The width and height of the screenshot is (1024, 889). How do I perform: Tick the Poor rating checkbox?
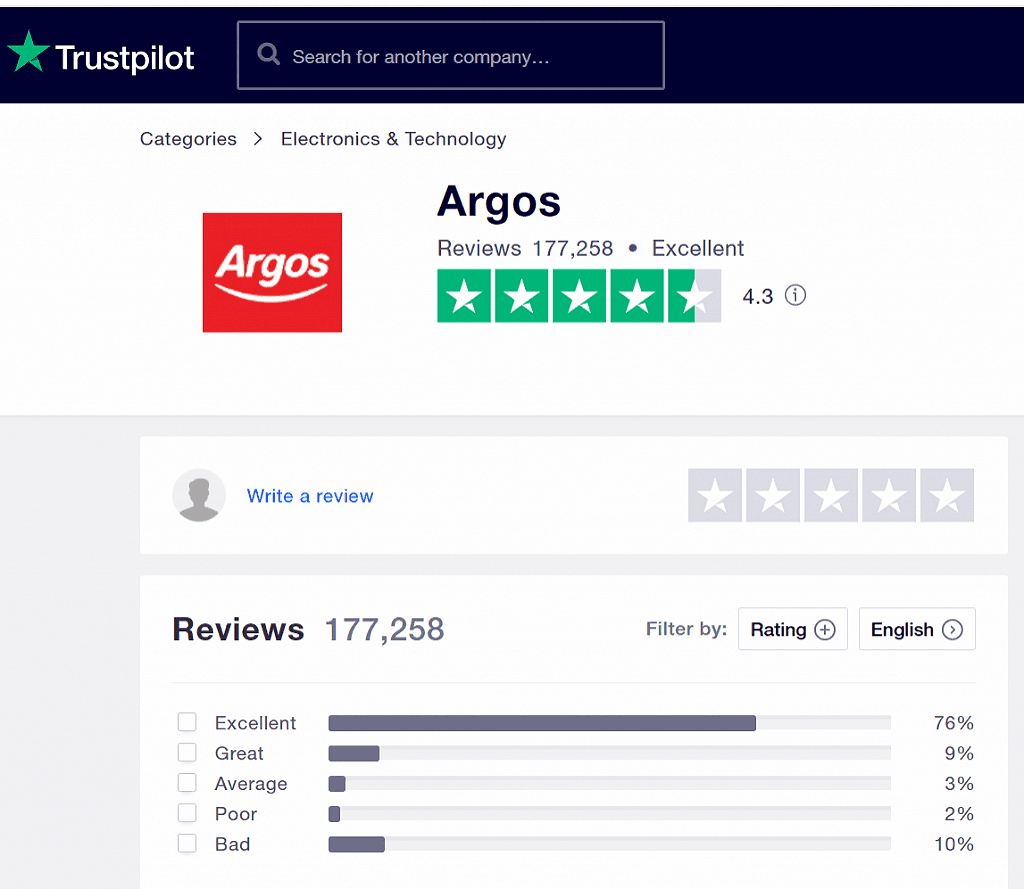[187, 813]
